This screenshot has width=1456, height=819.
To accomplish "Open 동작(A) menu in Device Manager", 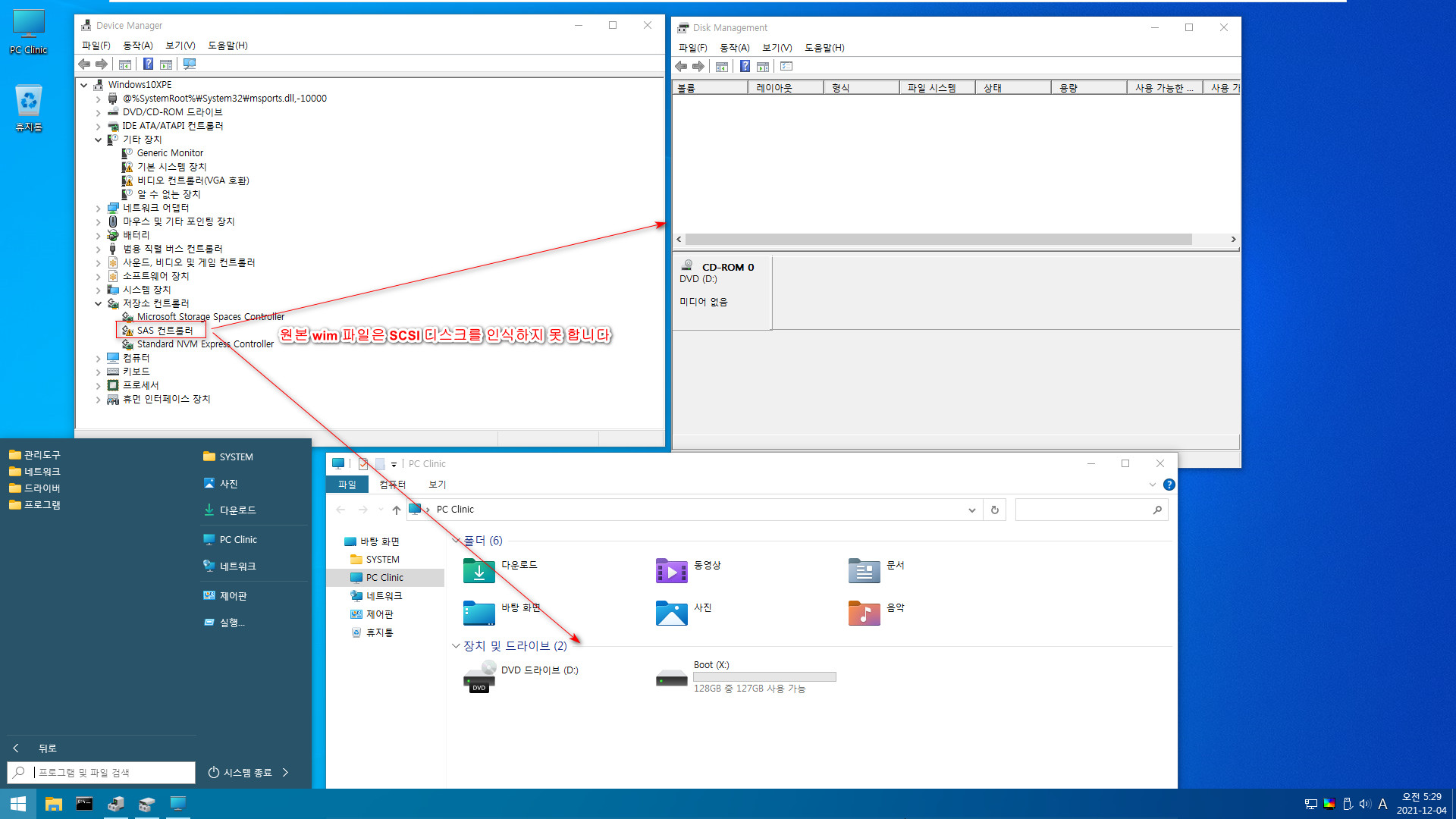I will (x=138, y=45).
